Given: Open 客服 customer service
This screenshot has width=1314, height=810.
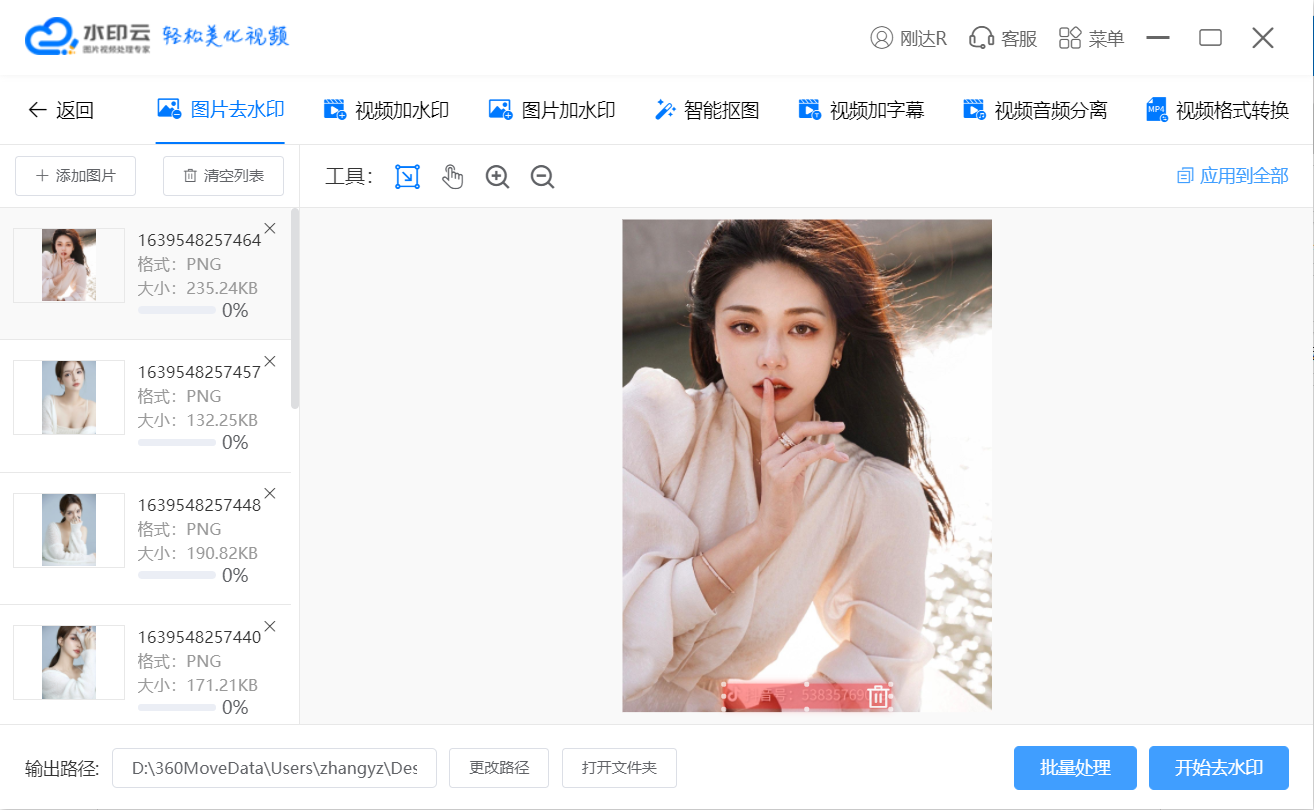Looking at the screenshot, I should coord(1003,38).
